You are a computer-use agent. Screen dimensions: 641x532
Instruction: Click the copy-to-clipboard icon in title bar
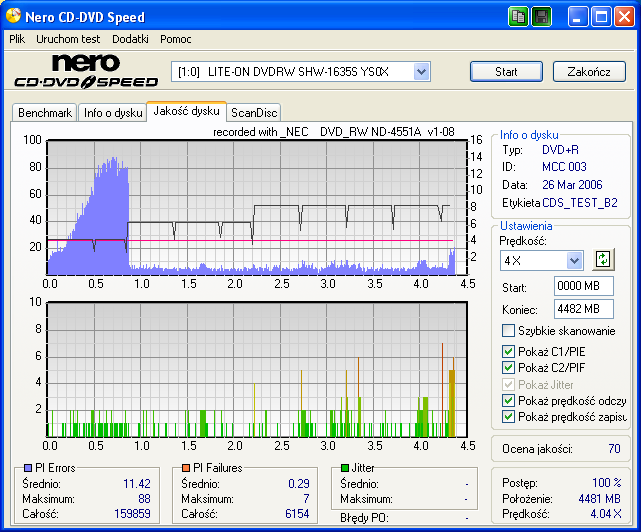coord(518,17)
